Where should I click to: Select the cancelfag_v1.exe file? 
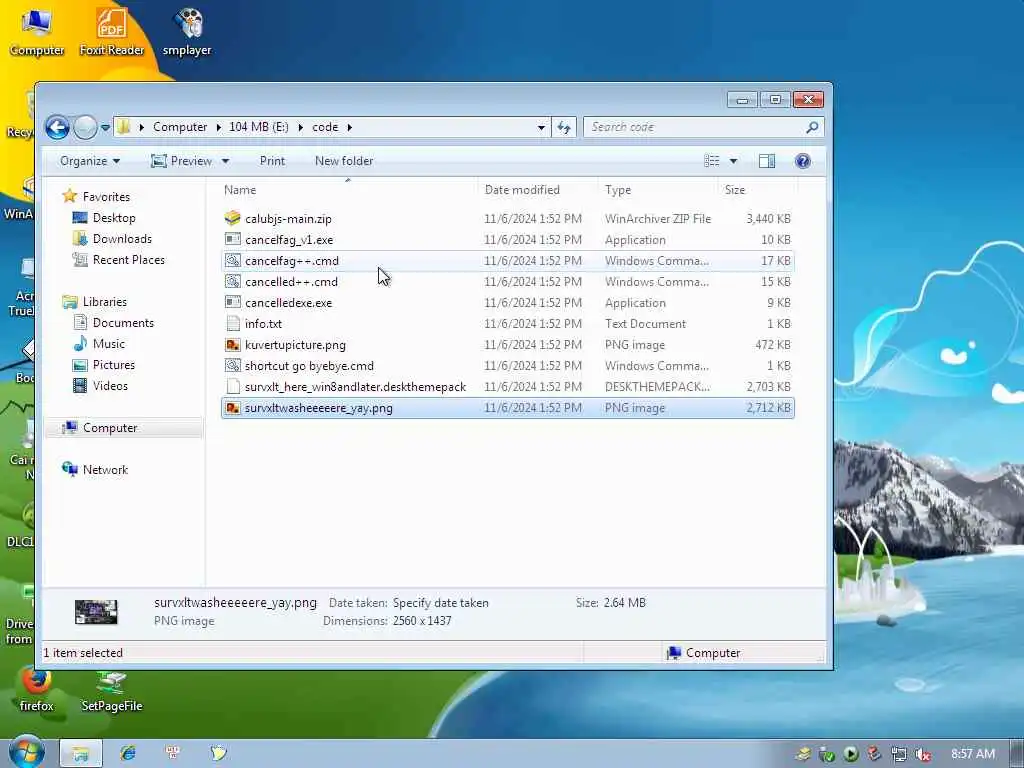coord(507,240)
